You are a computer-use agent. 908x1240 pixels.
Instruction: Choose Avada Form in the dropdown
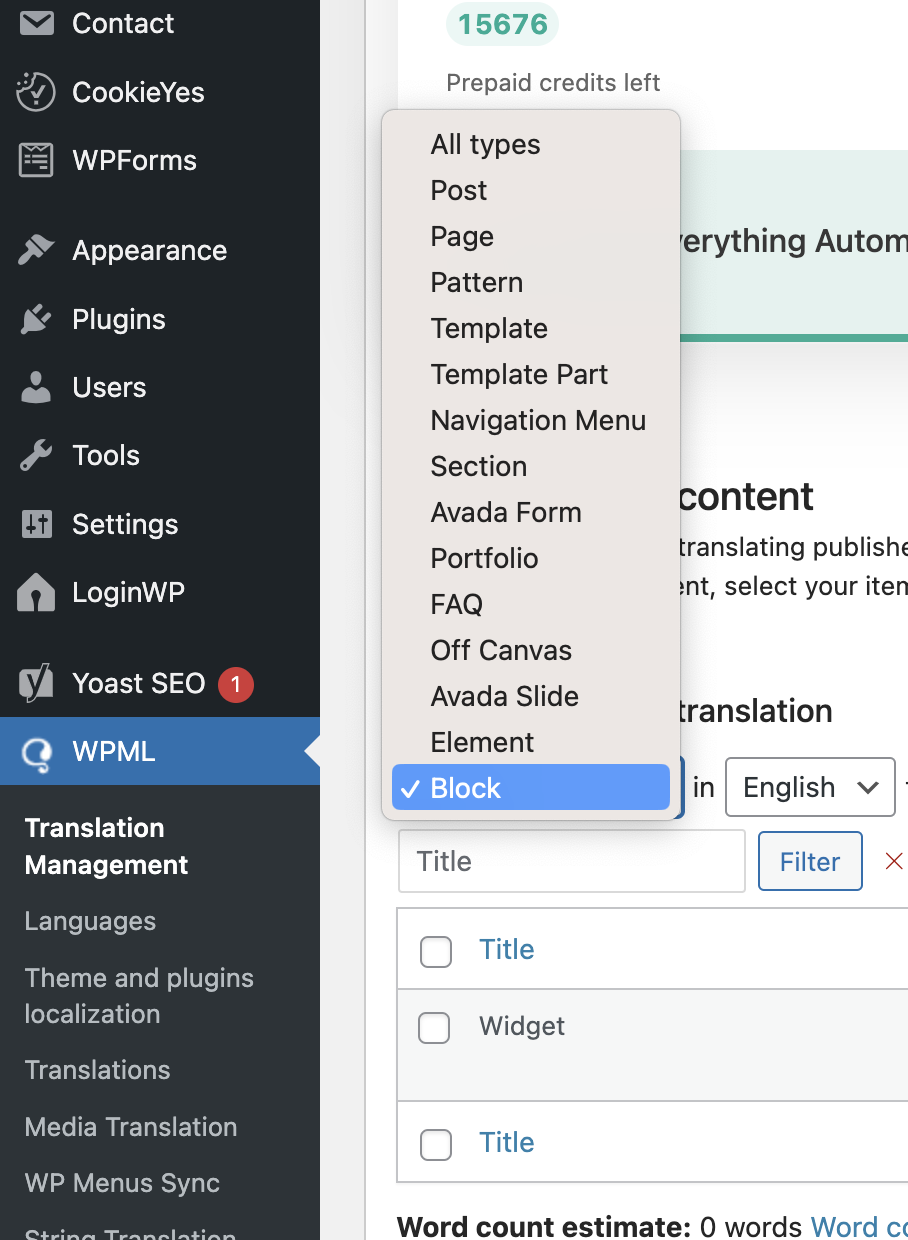tap(531, 512)
